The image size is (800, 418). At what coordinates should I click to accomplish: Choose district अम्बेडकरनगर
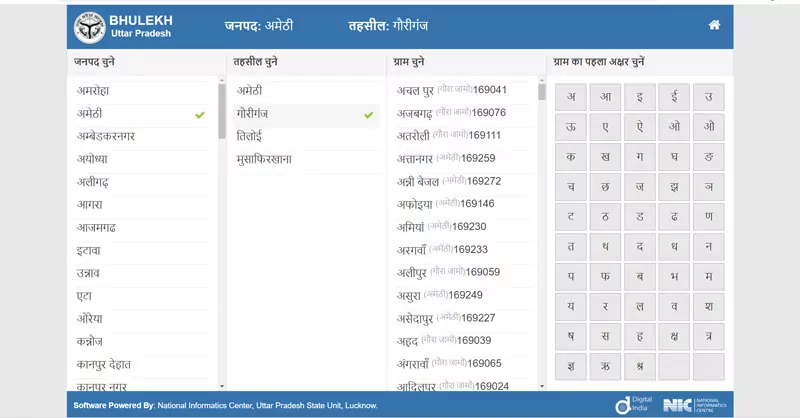tap(142, 136)
